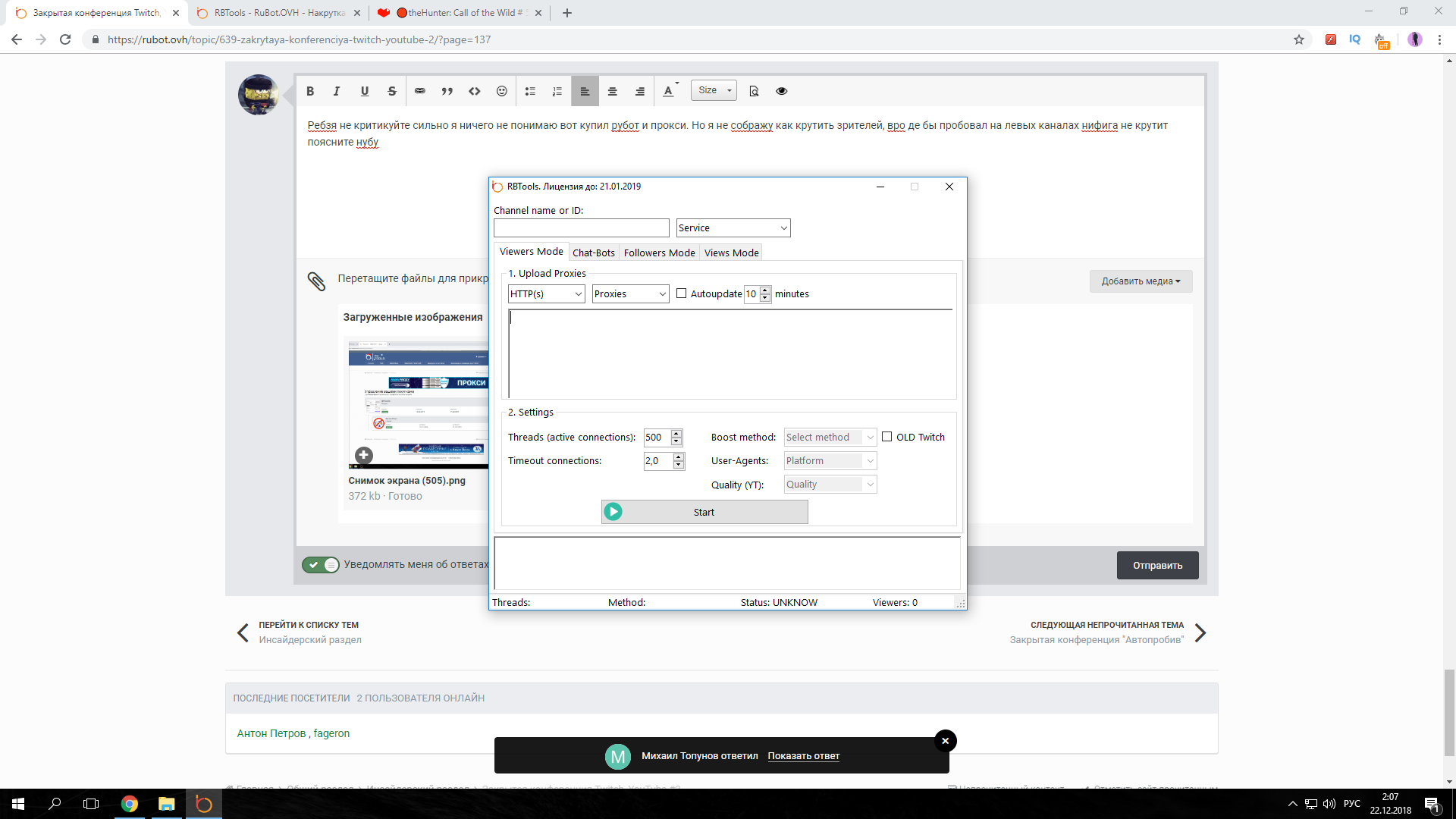Open the HTTP(s) proxy type dropdown
Screen dimensions: 1456x819
(x=546, y=293)
